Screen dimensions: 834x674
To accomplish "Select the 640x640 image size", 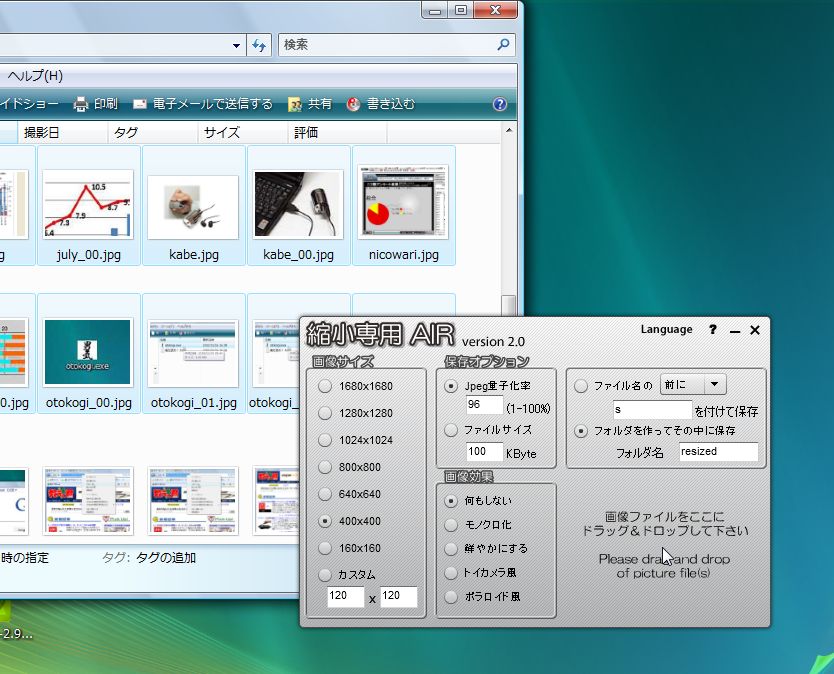I will [324, 494].
